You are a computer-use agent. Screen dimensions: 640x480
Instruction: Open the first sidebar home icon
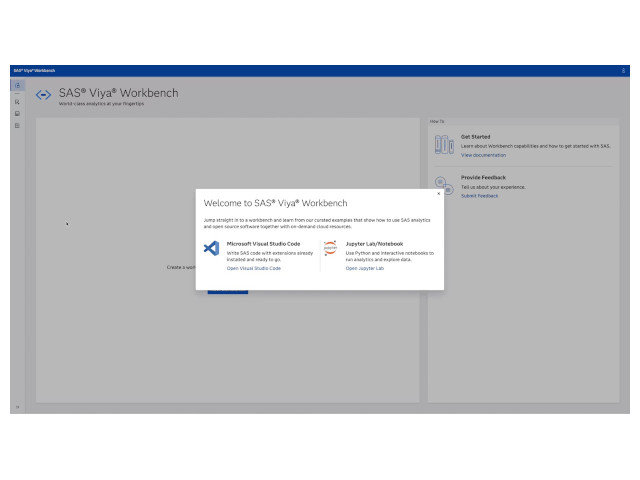(x=17, y=87)
